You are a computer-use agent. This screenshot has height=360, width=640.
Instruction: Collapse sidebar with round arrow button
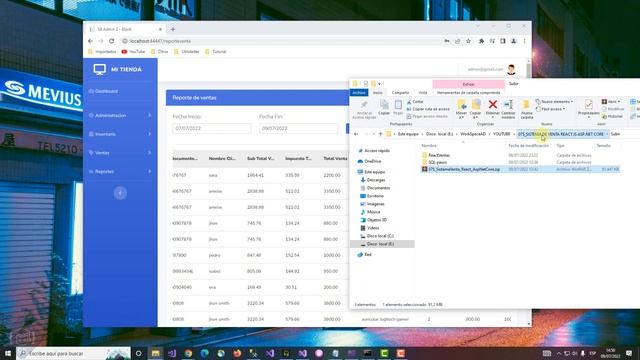tap(120, 193)
